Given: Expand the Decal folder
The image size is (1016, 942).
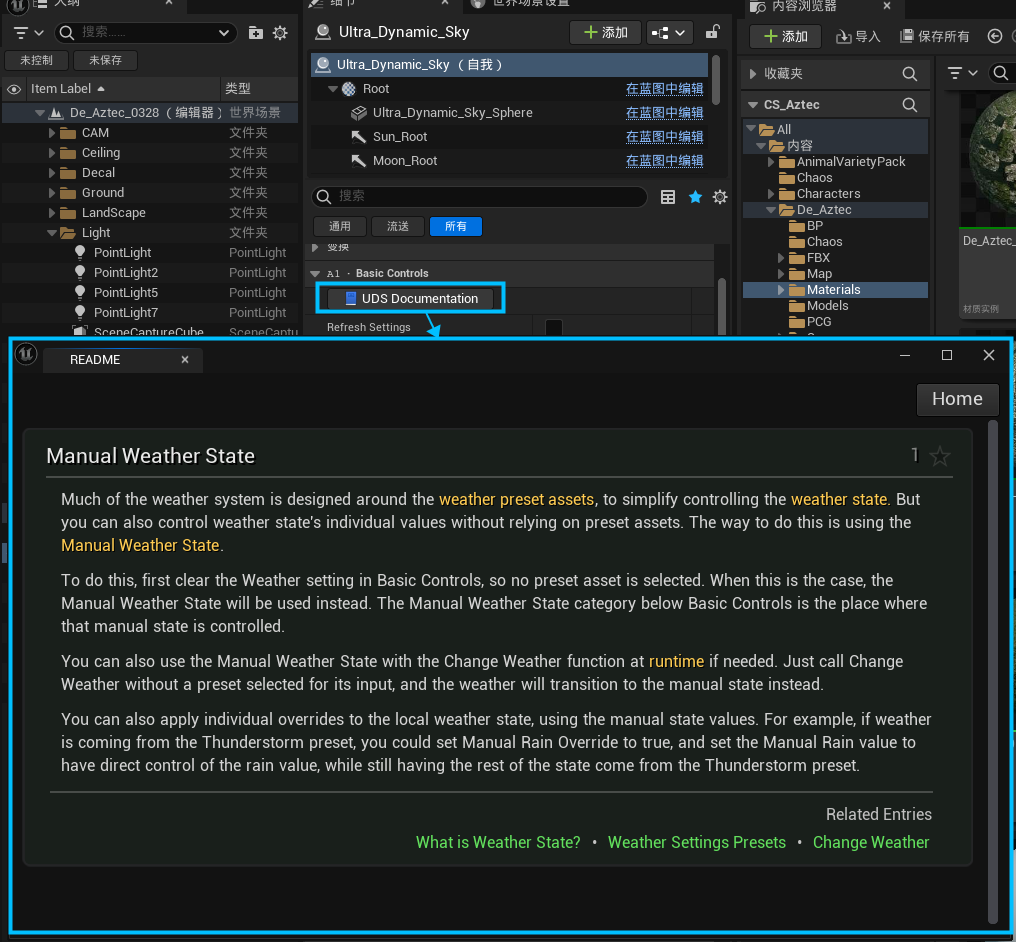Looking at the screenshot, I should (x=52, y=173).
